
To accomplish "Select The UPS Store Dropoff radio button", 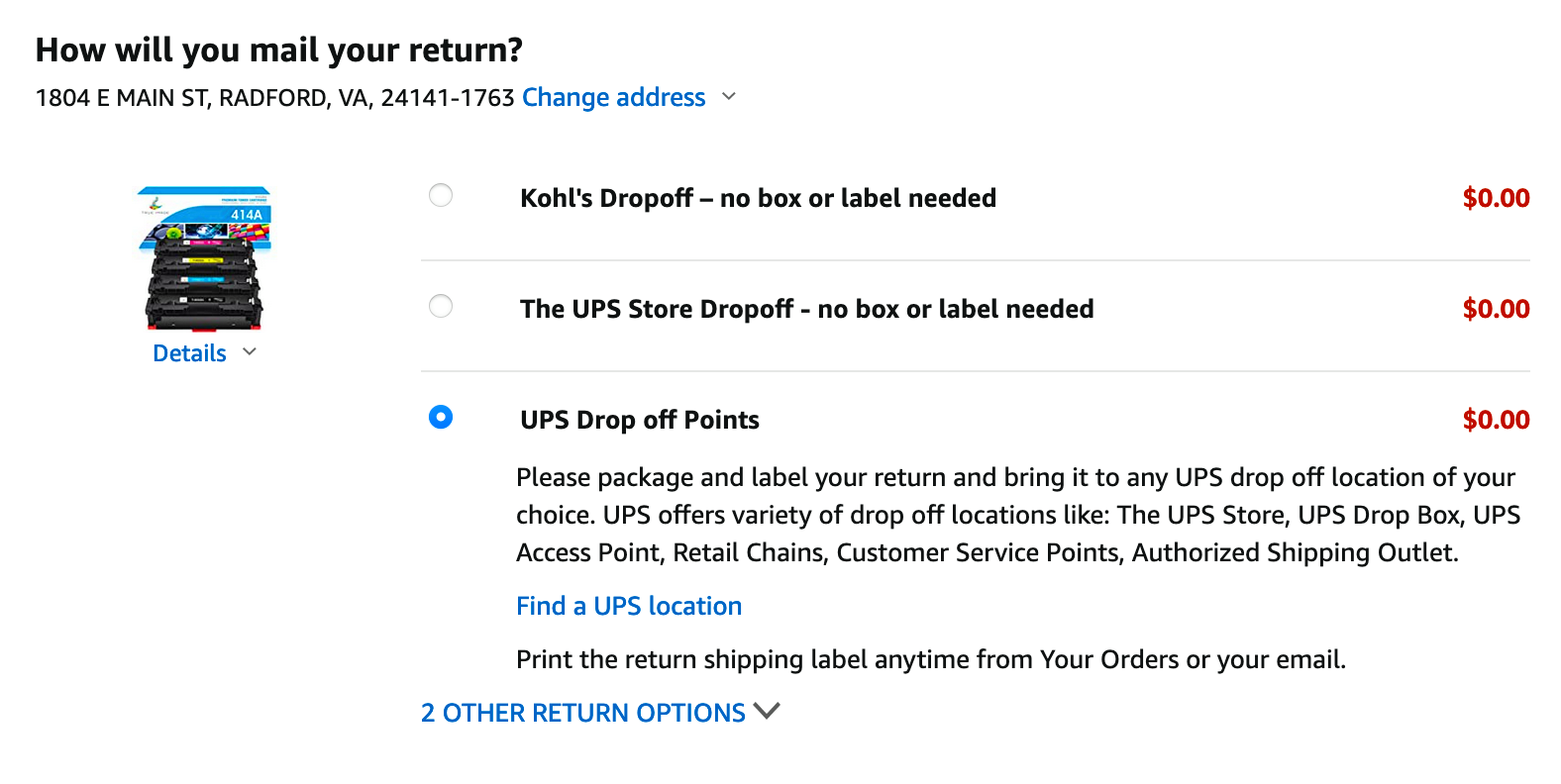I will point(441,306).
